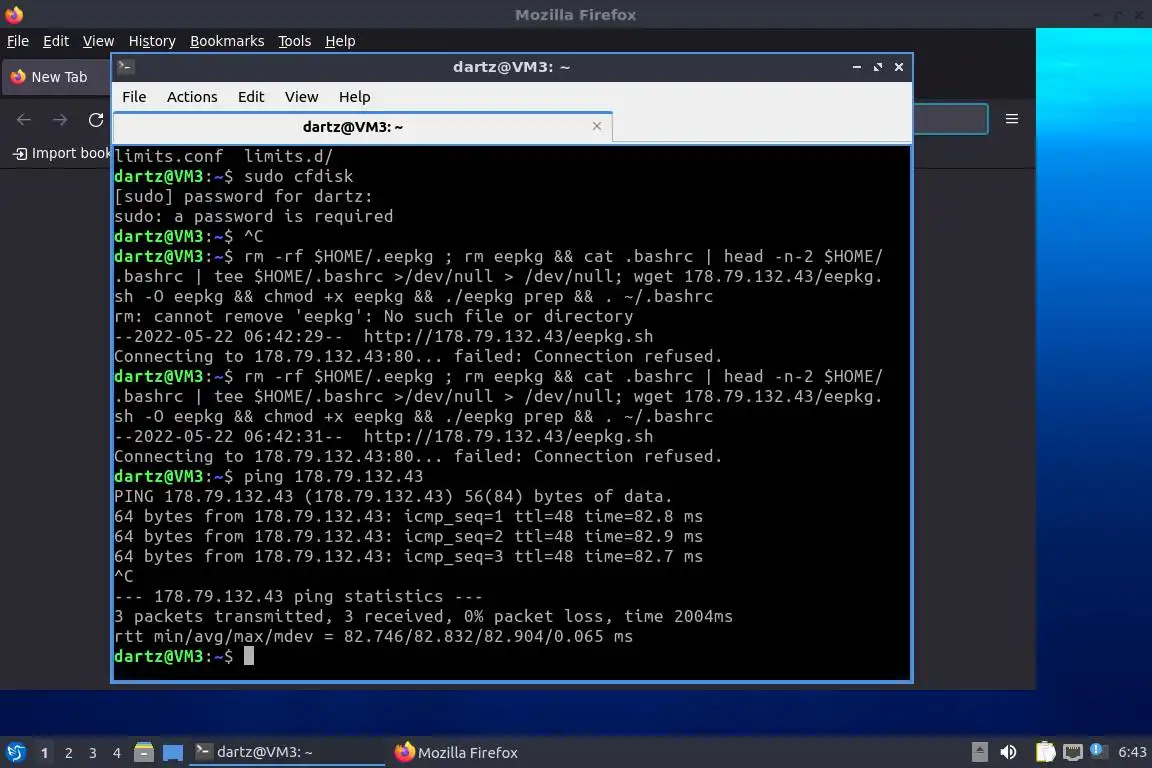This screenshot has width=1152, height=768.
Task: Open the file manager from the taskbar
Action: click(x=144, y=752)
